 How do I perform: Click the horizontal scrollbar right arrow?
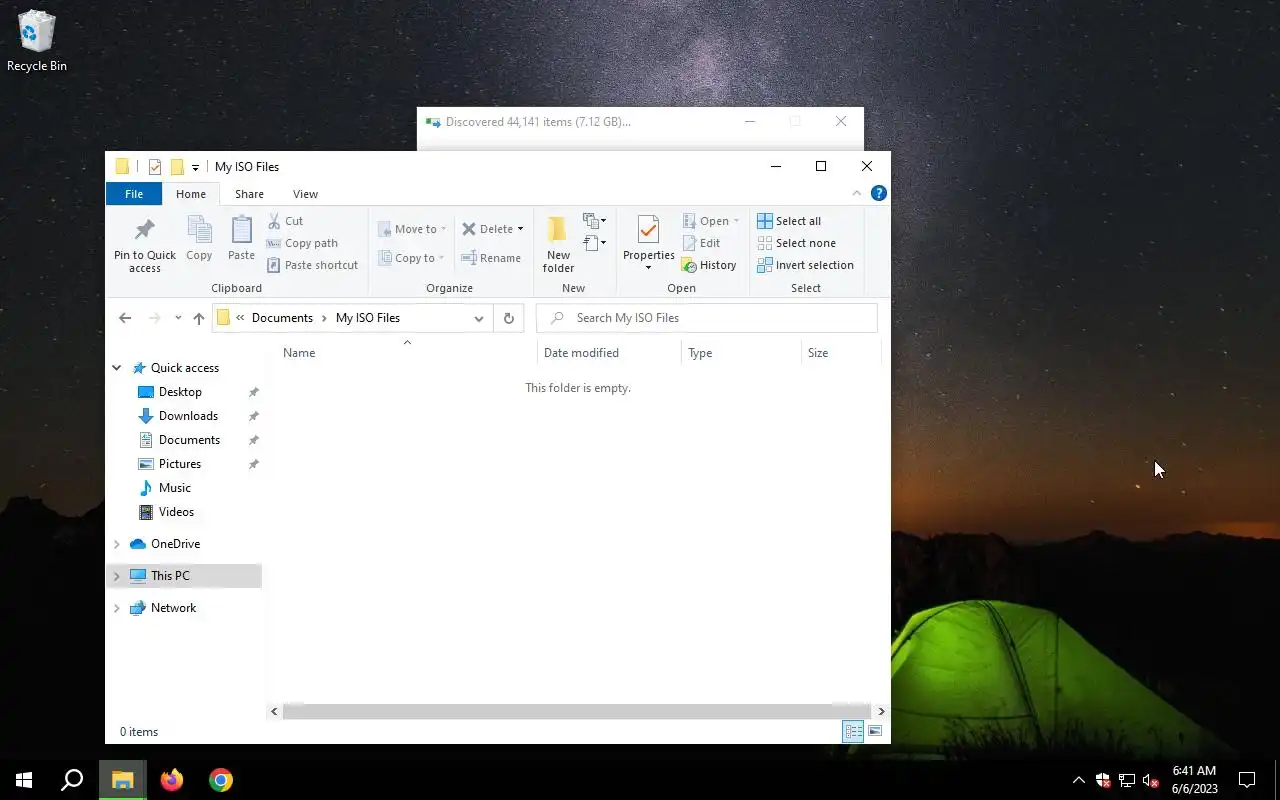881,712
